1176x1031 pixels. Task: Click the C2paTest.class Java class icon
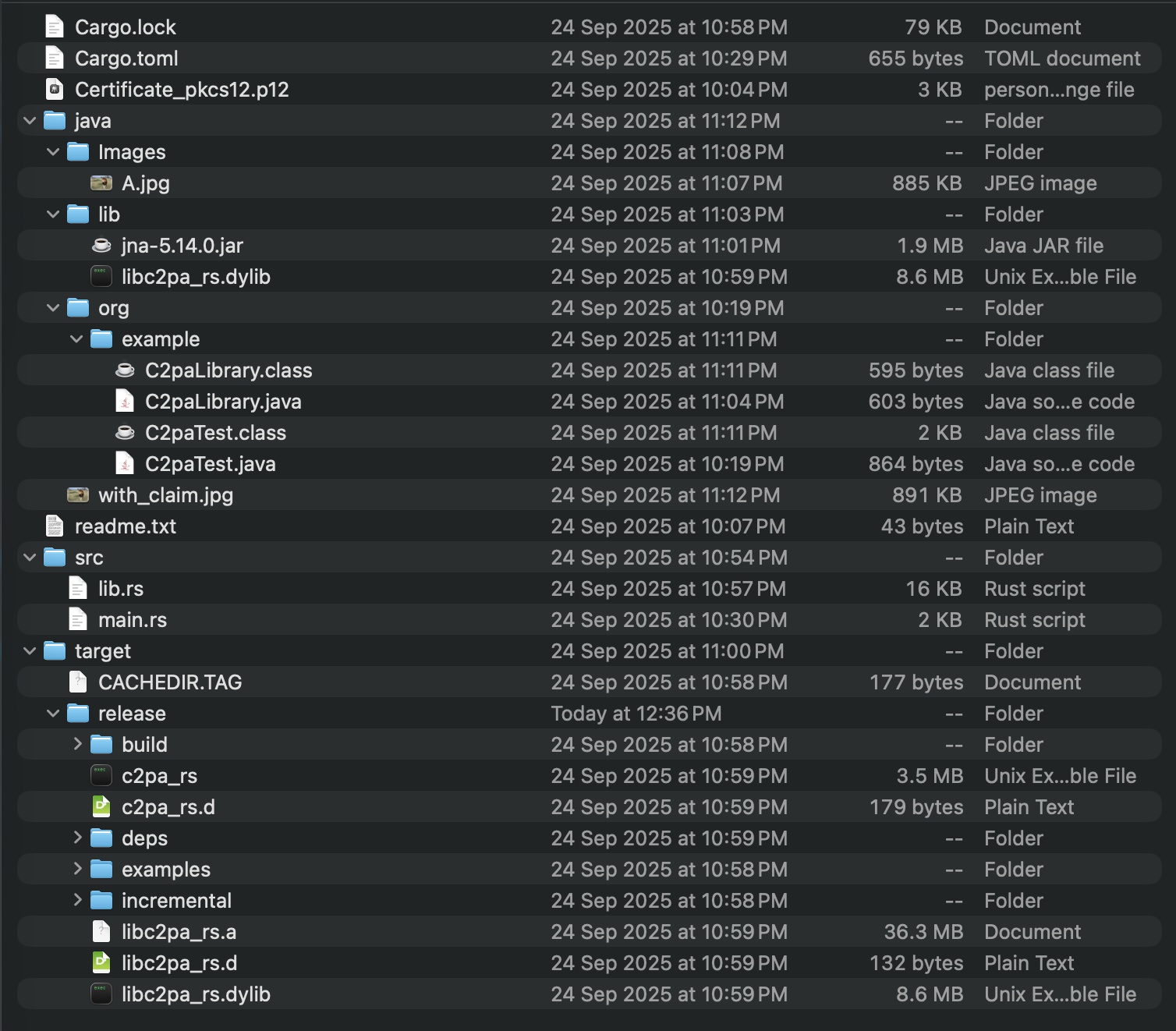coord(125,433)
